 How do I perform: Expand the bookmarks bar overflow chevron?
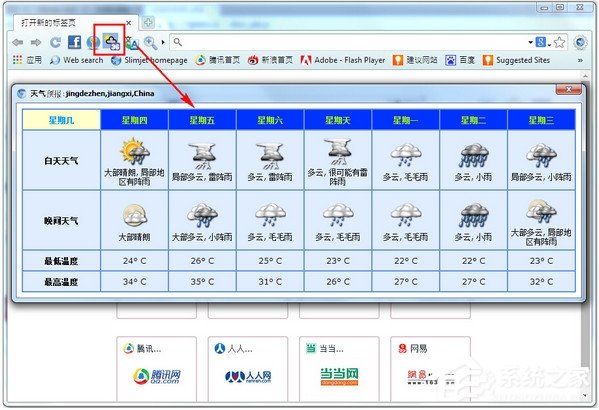[580, 60]
